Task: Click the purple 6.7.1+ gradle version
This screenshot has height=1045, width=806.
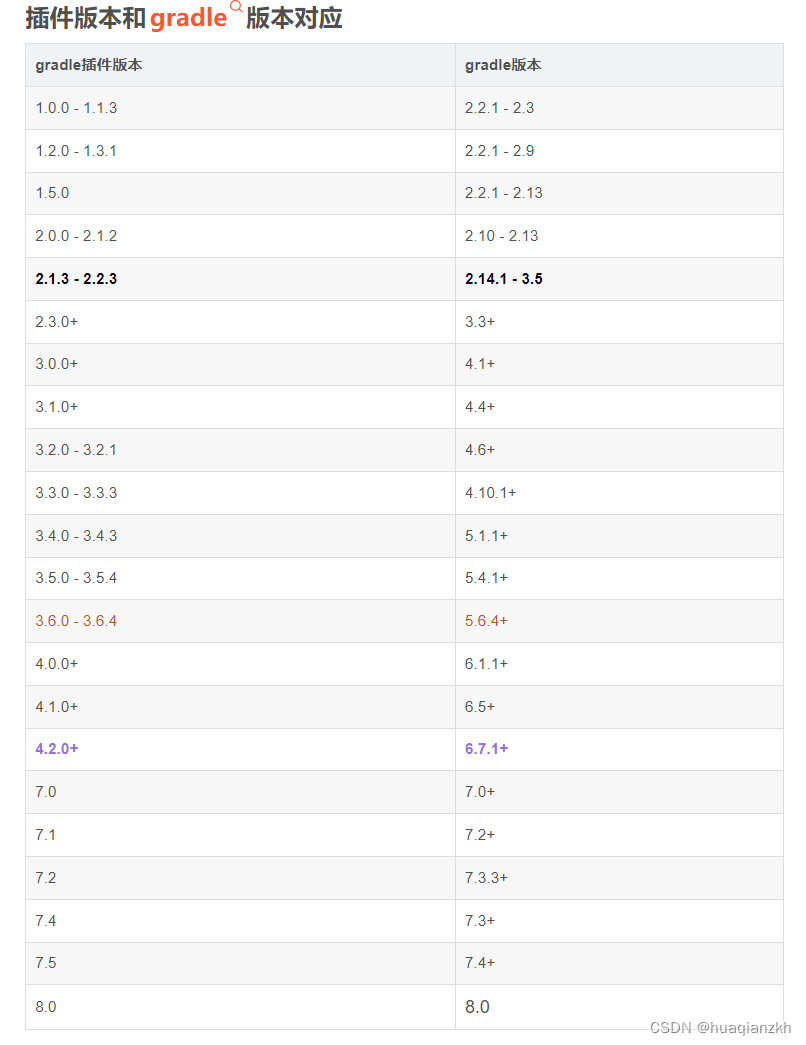Action: tap(486, 749)
